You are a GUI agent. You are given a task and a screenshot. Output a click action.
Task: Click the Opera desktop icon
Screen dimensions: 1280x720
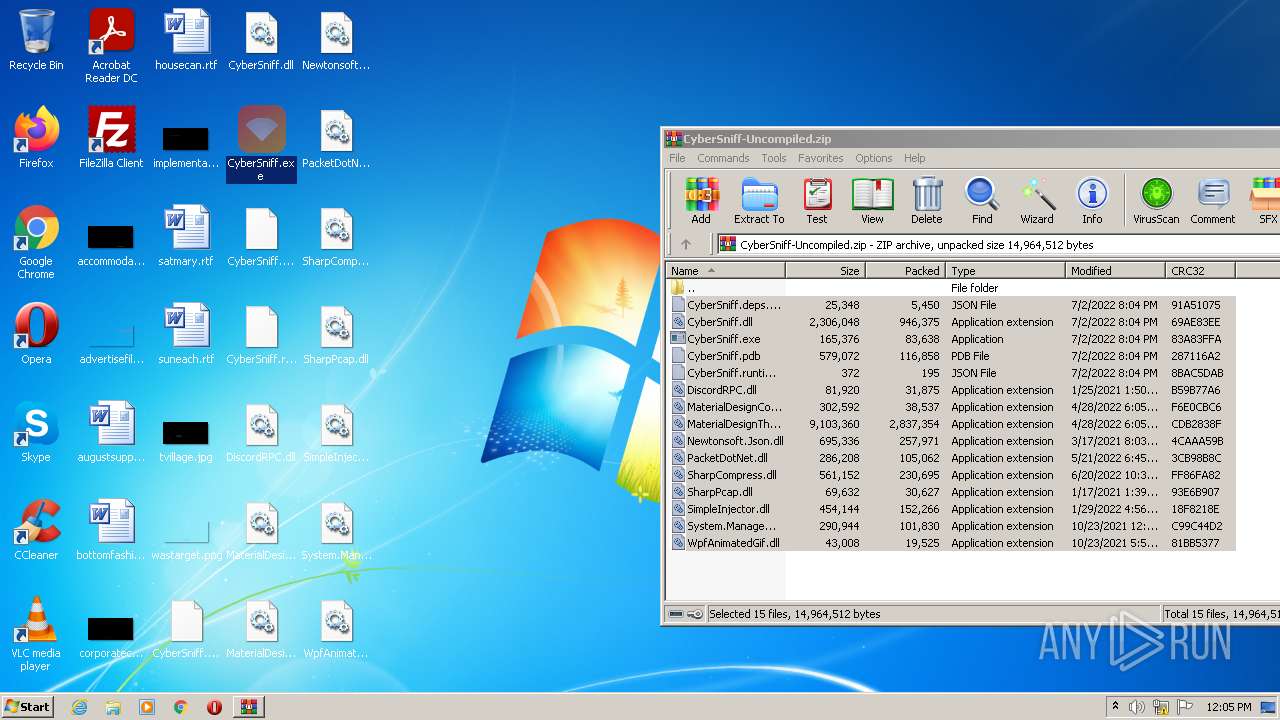point(36,334)
